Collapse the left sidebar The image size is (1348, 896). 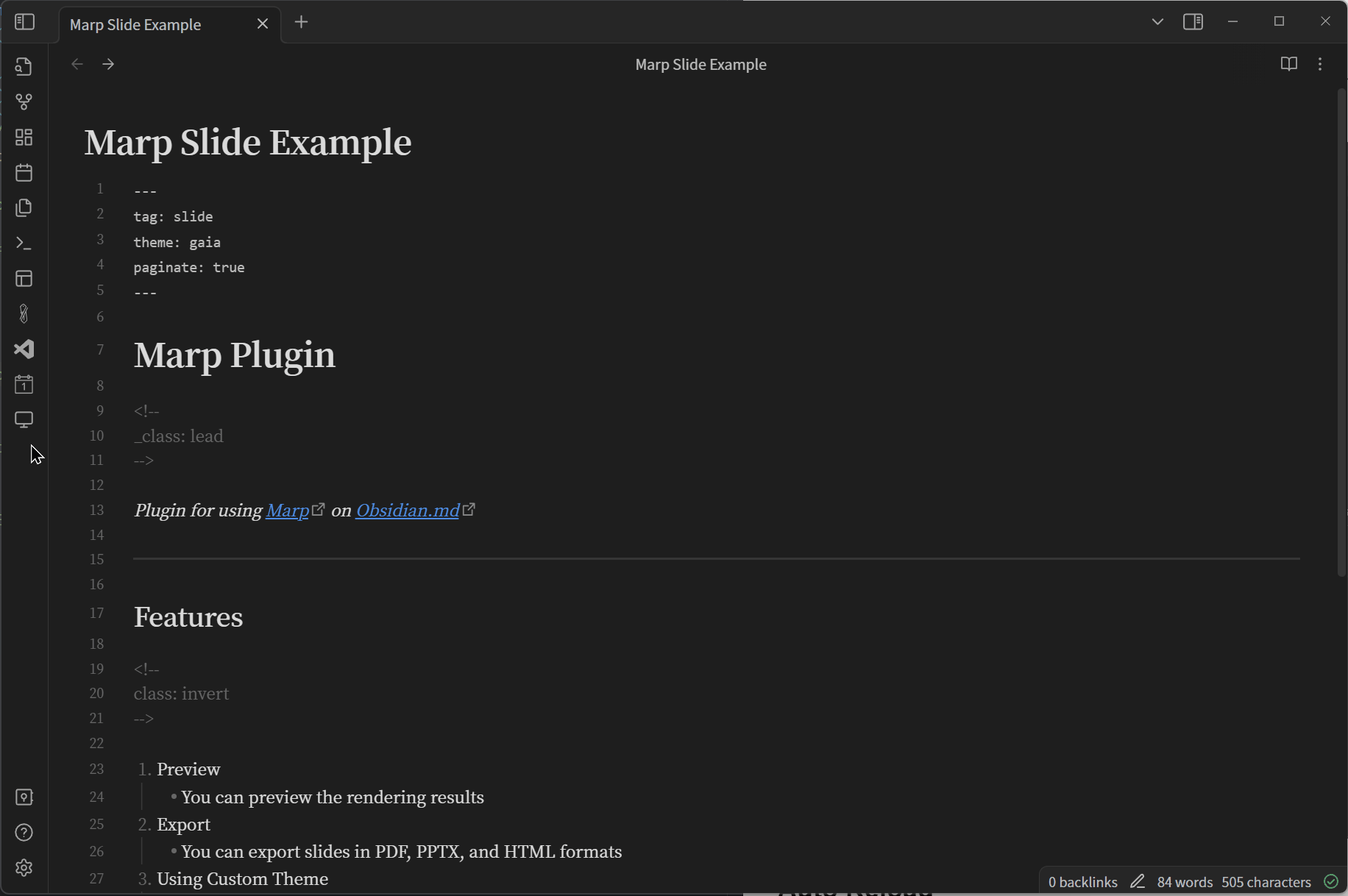click(x=24, y=22)
